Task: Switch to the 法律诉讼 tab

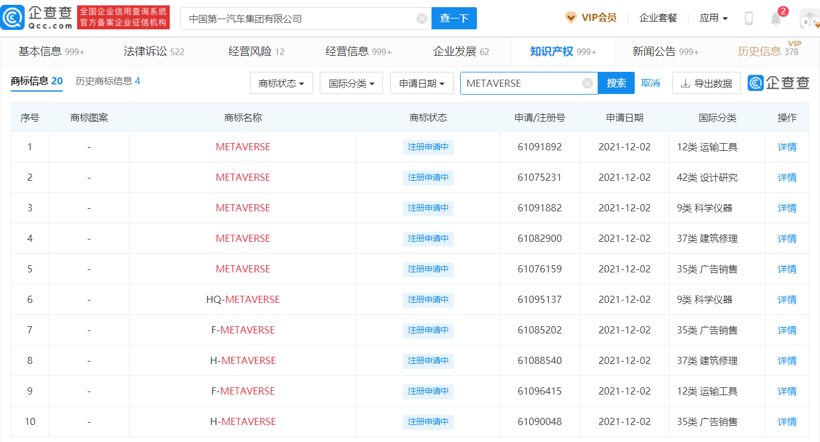Action: [153, 51]
